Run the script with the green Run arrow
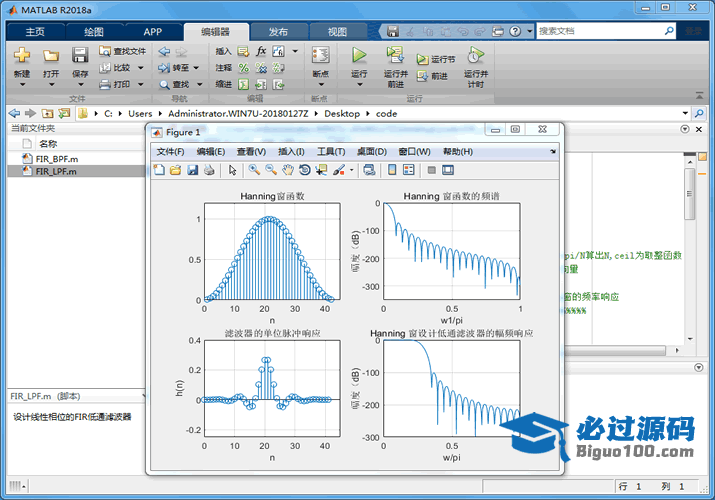This screenshot has height=500, width=715. (359, 56)
